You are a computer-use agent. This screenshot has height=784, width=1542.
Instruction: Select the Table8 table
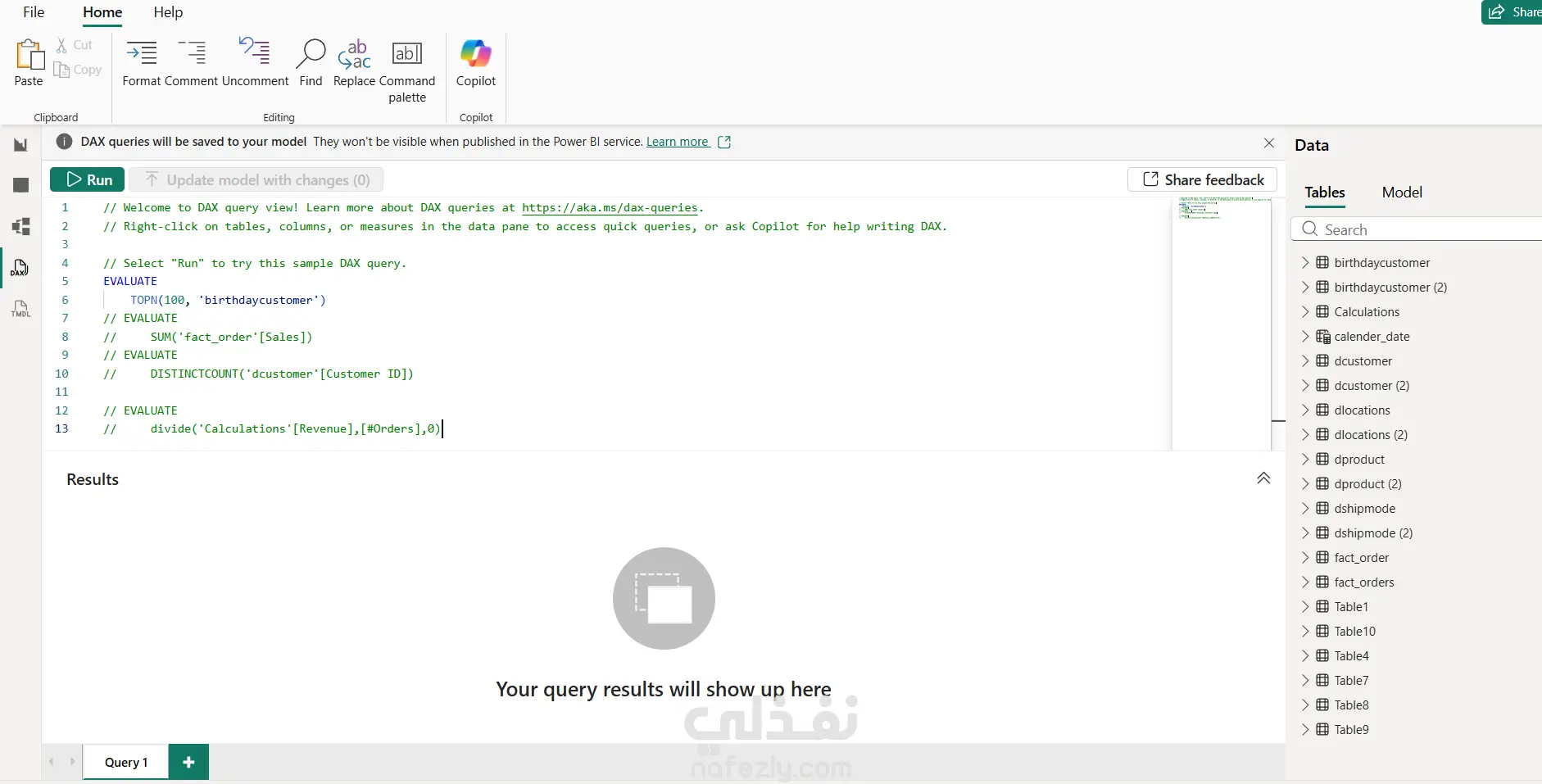[1351, 705]
